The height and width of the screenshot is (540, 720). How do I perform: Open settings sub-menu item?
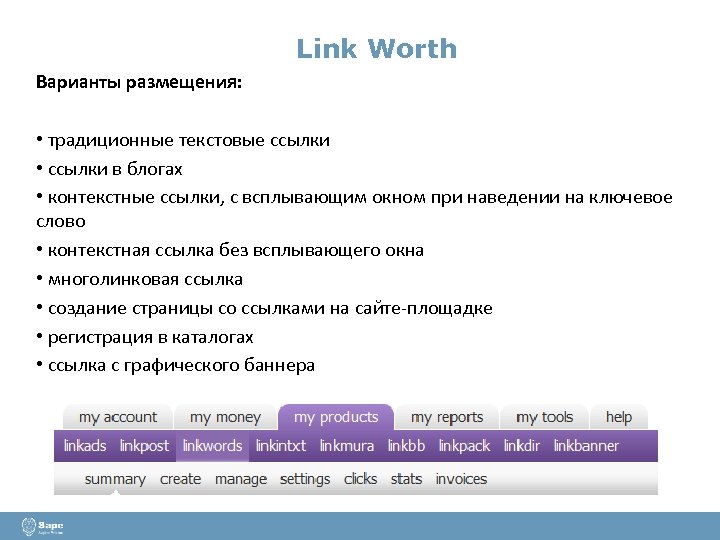(x=305, y=479)
